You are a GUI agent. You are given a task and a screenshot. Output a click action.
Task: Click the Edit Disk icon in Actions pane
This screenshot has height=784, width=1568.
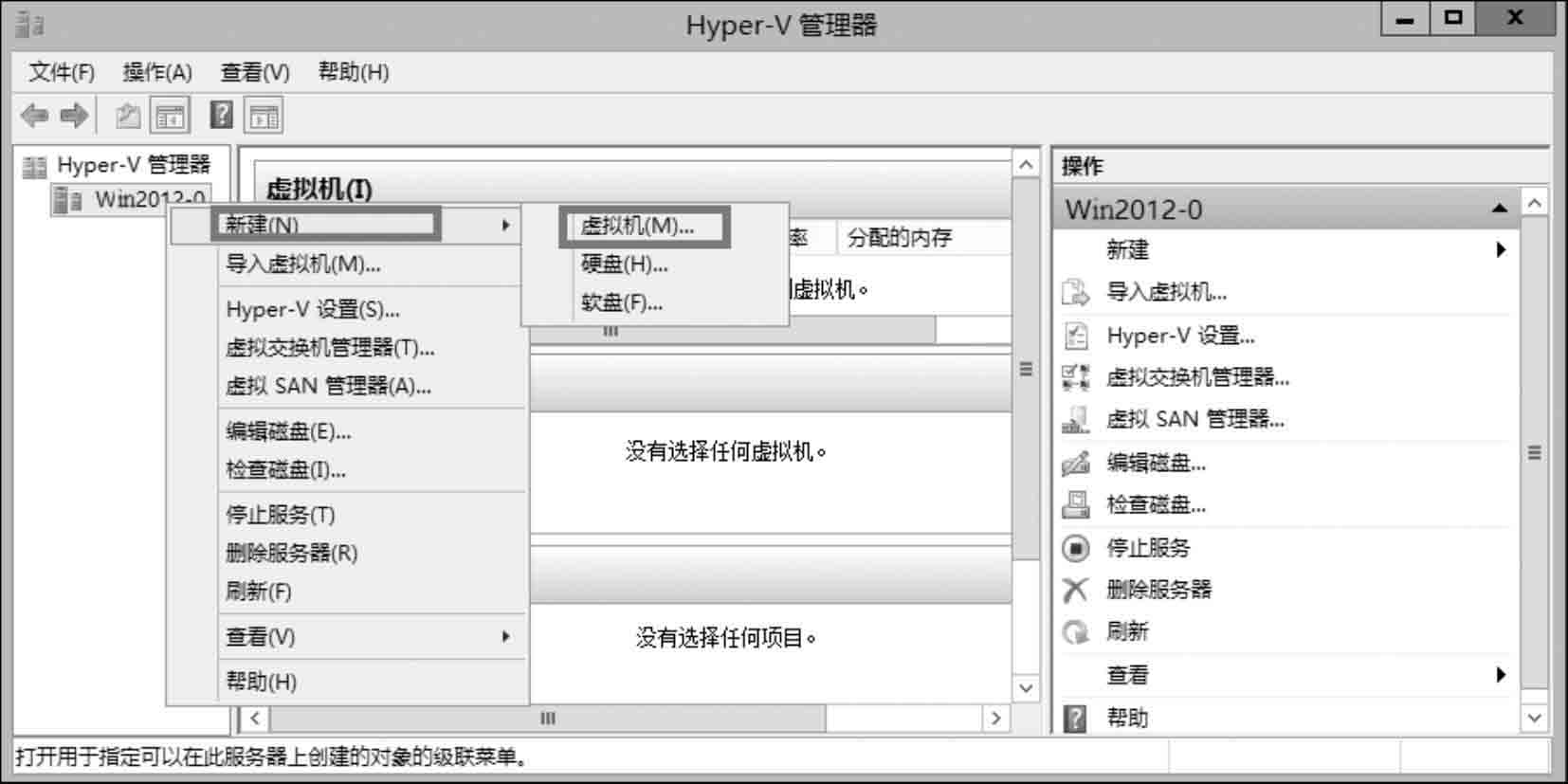pos(1075,463)
